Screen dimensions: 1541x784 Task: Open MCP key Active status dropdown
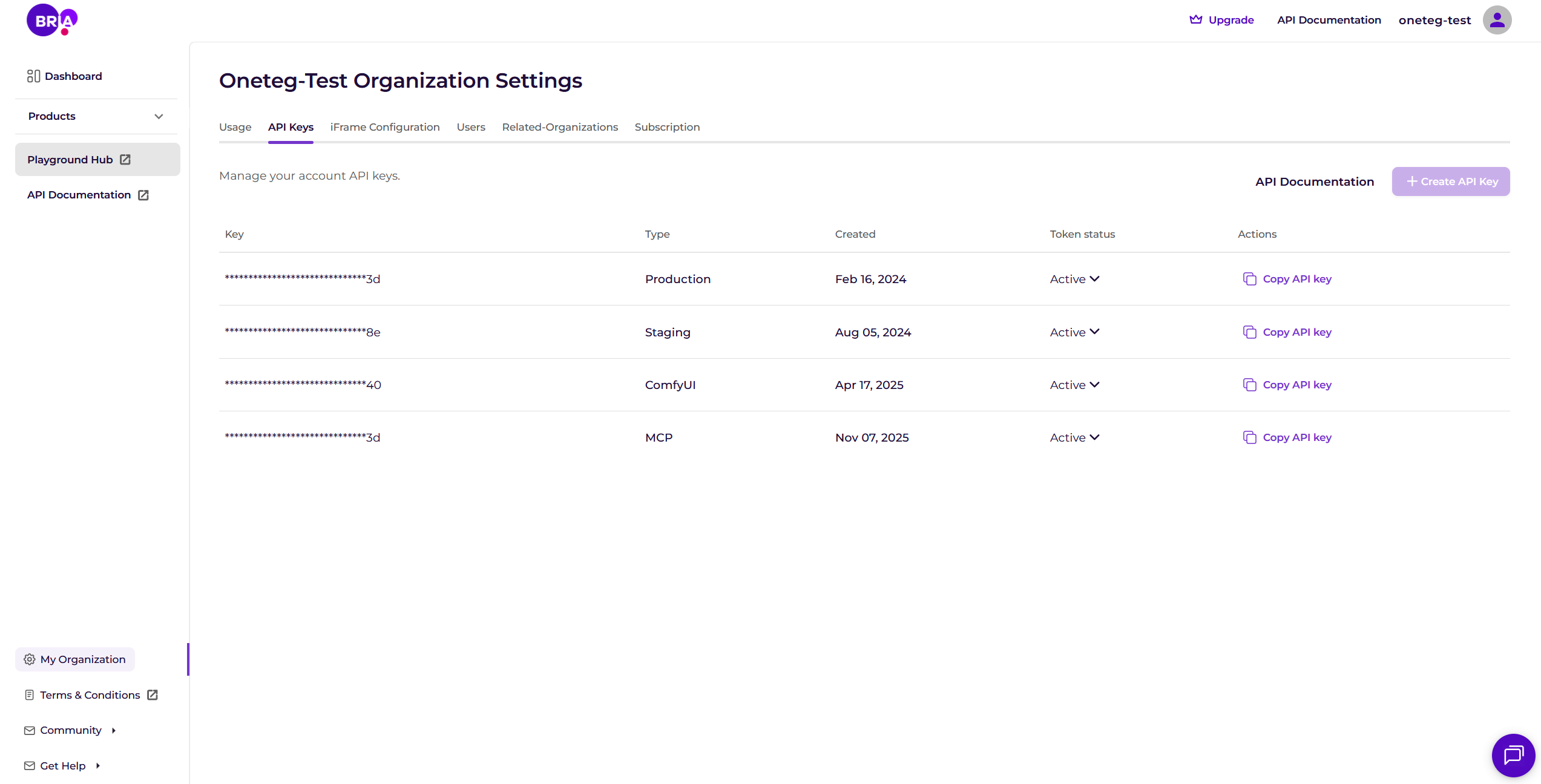(1094, 437)
